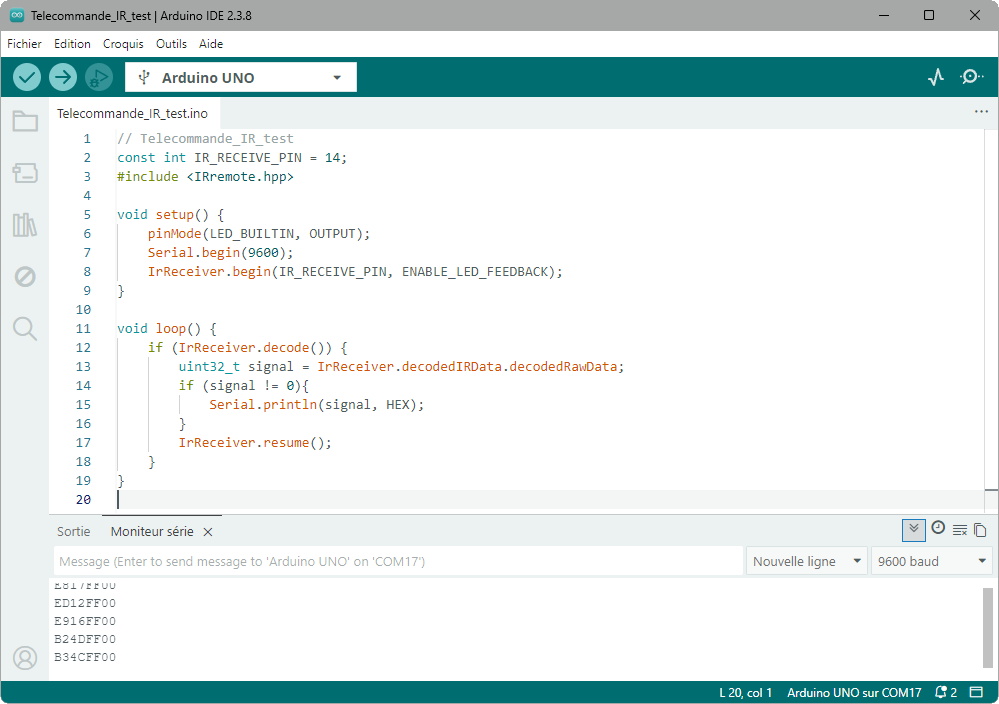
Task: Clear the serial monitor output
Action: coord(959,530)
